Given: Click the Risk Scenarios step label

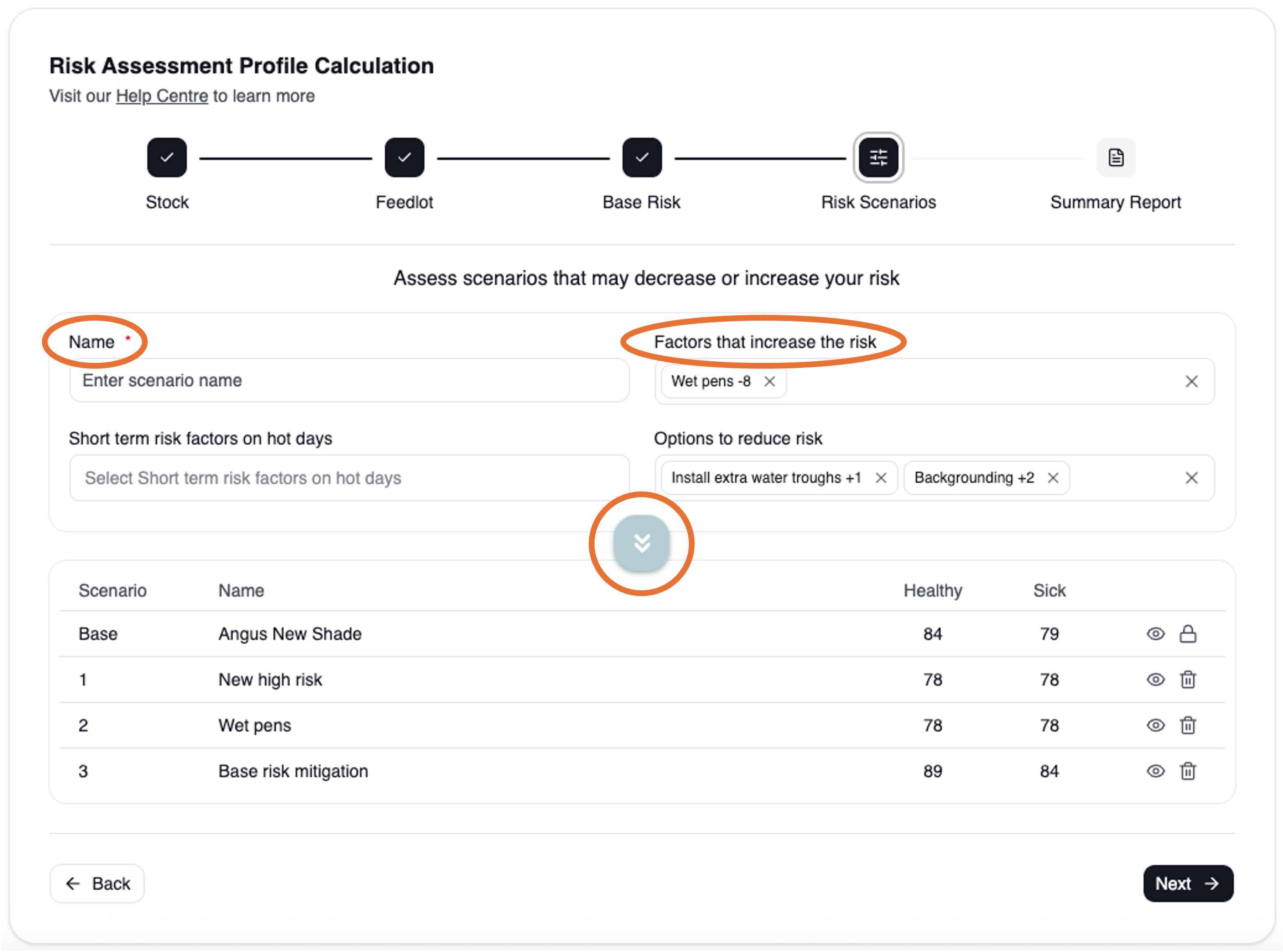Looking at the screenshot, I should tap(878, 202).
